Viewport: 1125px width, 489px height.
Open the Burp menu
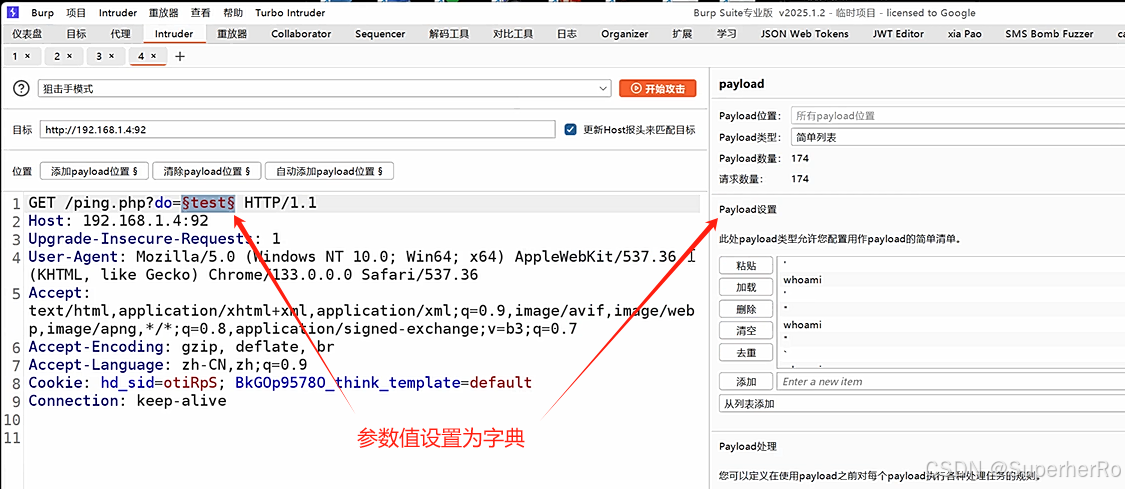tap(40, 13)
